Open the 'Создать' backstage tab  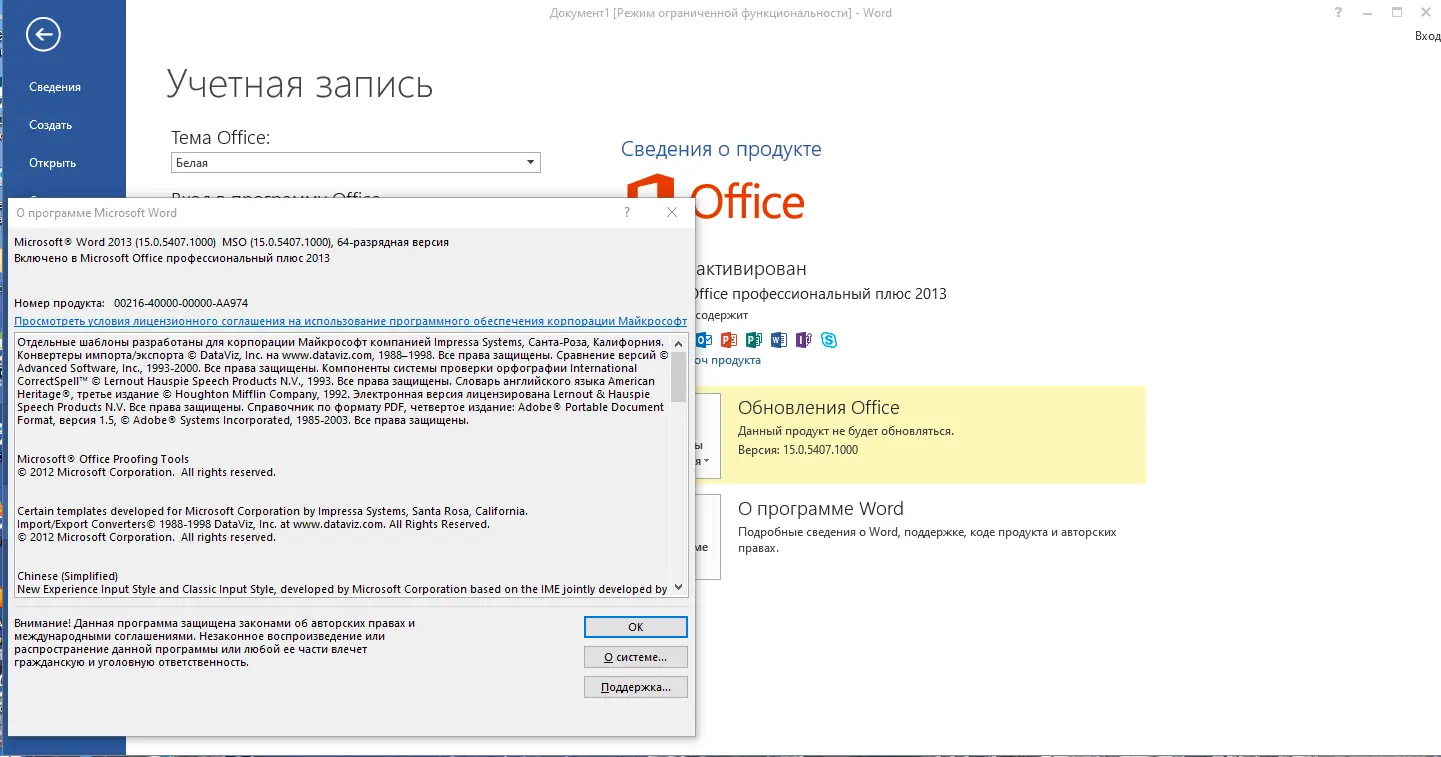[x=51, y=125]
